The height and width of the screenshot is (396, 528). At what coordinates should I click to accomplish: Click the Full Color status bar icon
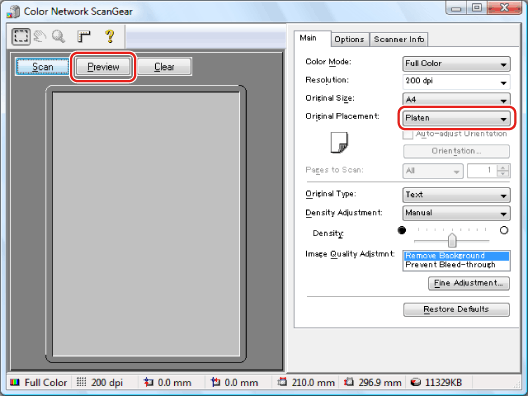(x=15, y=383)
